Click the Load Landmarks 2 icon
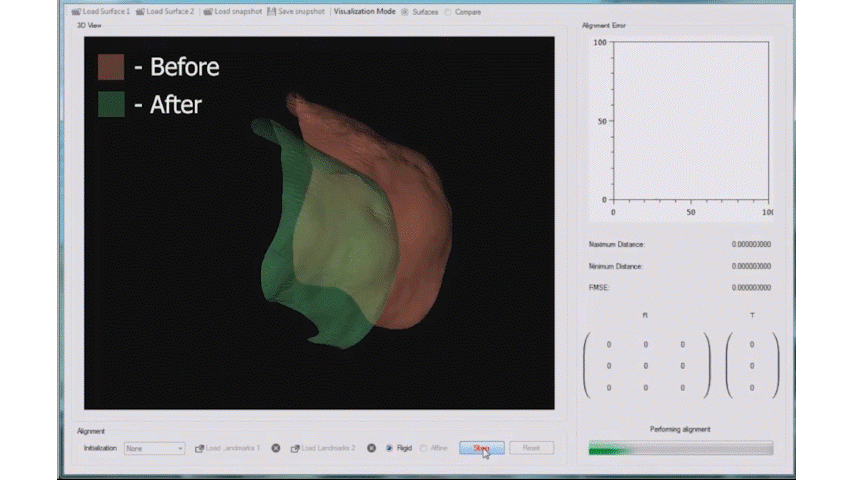This screenshot has width=853, height=480. [295, 448]
